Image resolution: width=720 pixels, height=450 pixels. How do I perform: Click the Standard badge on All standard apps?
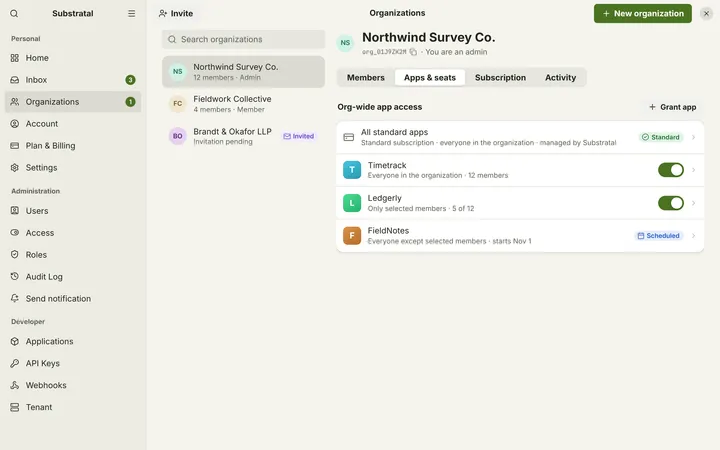click(x=660, y=137)
